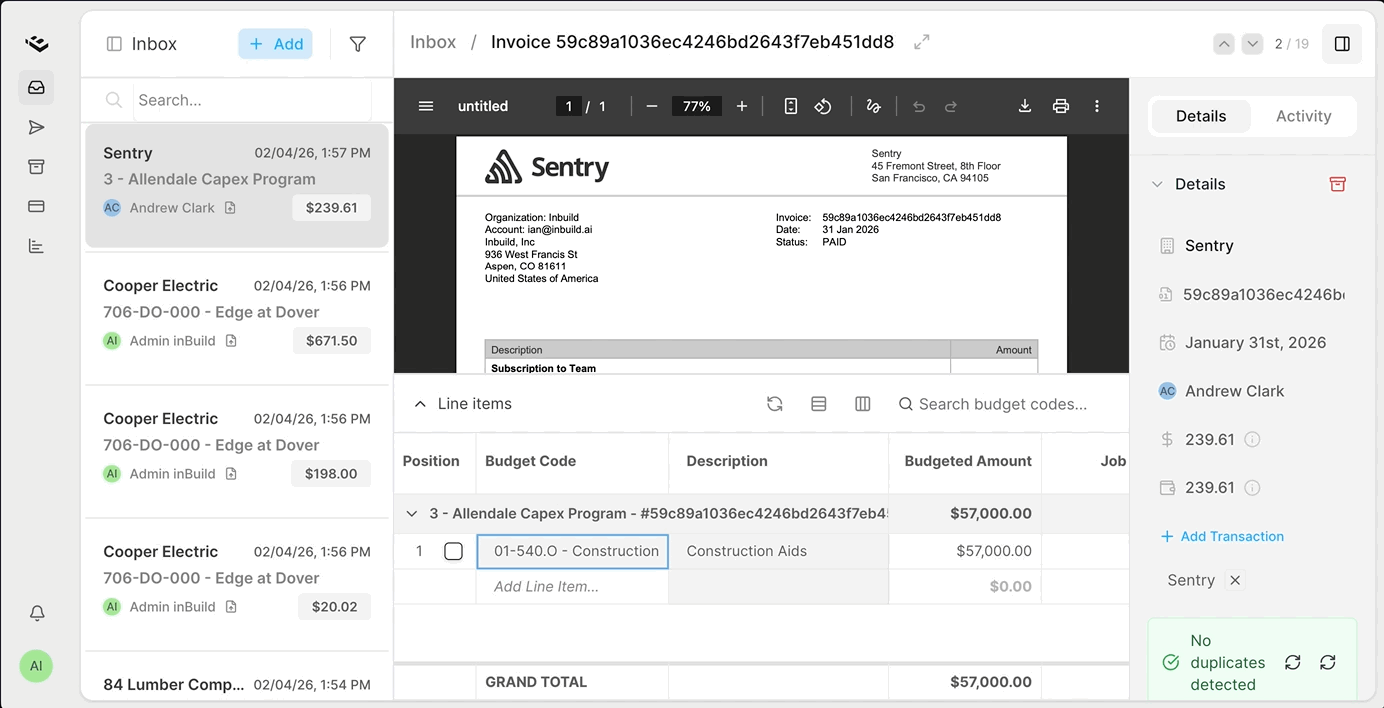Open the Sentry $239.61 inbox item

click(237, 186)
